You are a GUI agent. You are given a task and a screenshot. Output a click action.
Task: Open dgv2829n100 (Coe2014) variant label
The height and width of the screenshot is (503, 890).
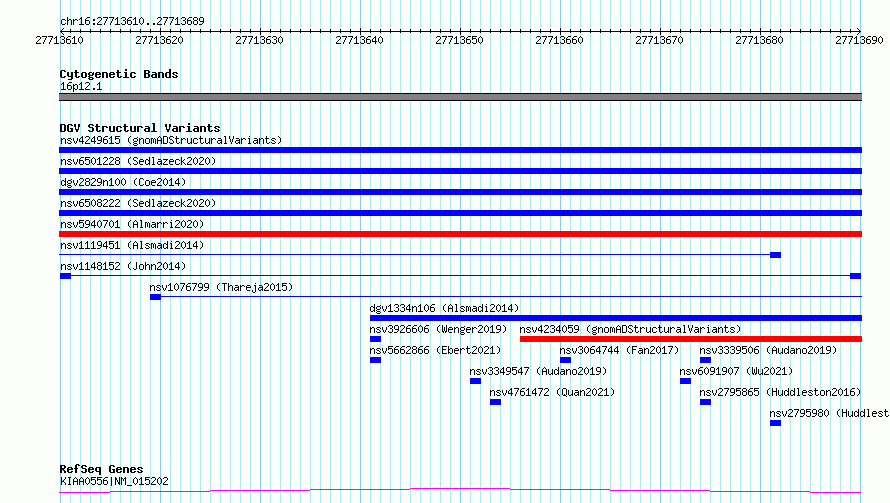tap(123, 182)
